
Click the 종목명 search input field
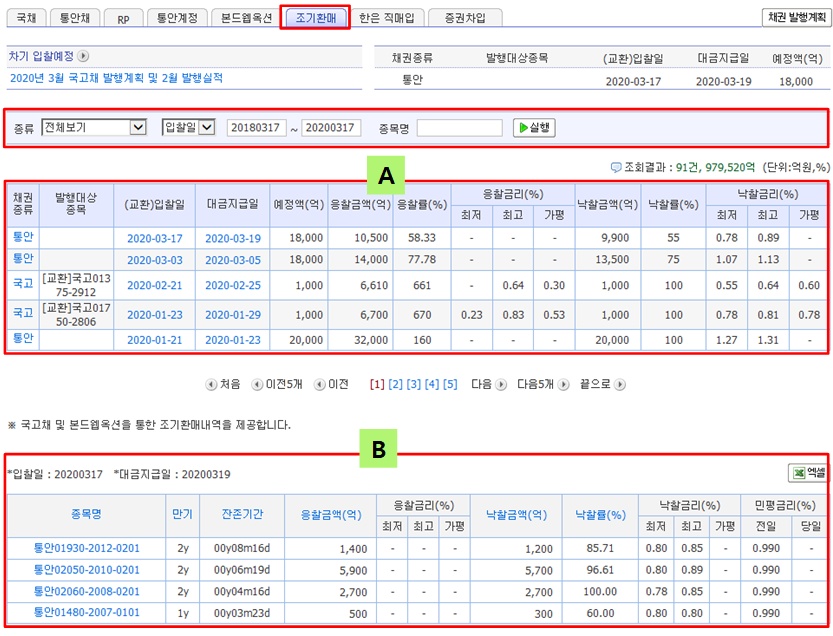point(460,128)
